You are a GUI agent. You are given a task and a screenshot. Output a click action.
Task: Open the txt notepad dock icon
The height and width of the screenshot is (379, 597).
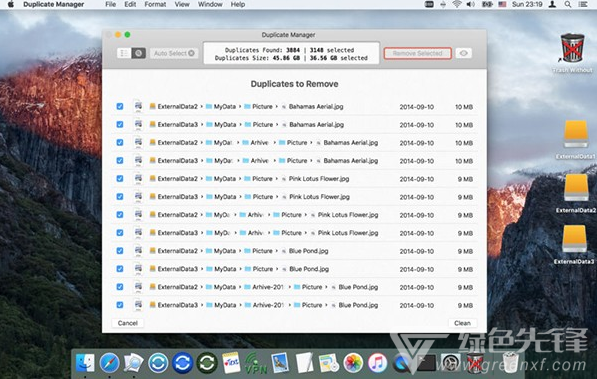pos(231,363)
